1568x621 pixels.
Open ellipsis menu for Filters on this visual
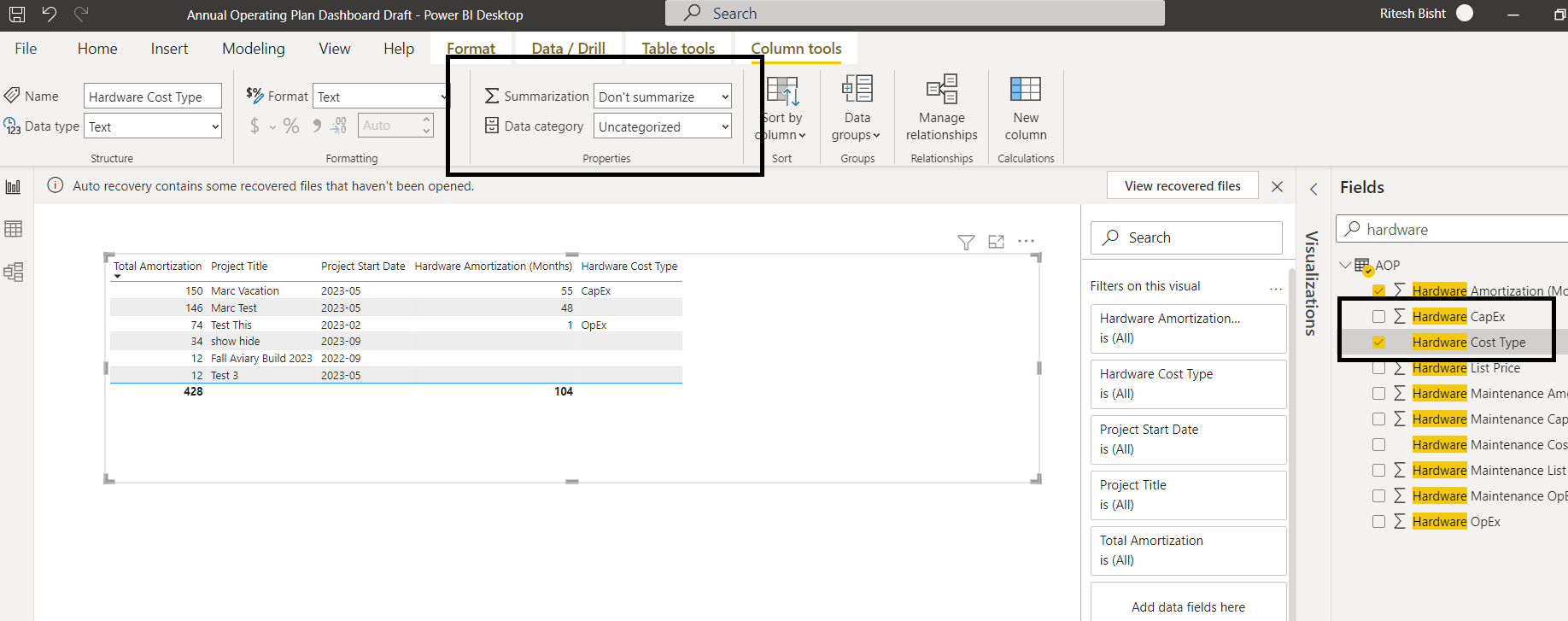tap(1276, 289)
